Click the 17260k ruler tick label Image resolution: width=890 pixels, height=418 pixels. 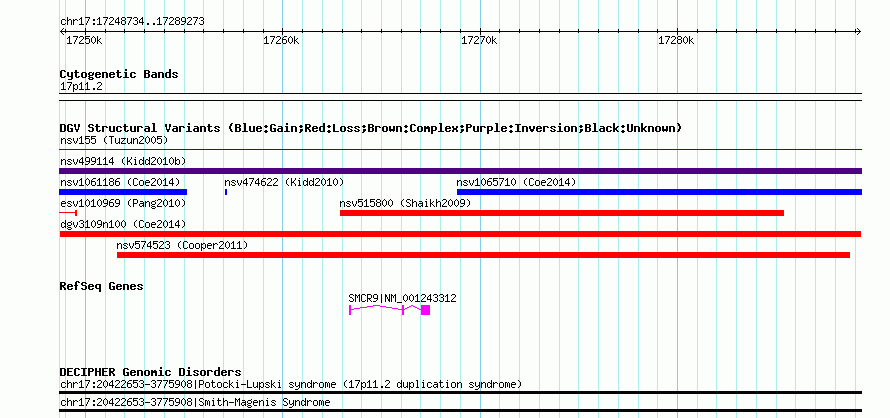[x=281, y=41]
